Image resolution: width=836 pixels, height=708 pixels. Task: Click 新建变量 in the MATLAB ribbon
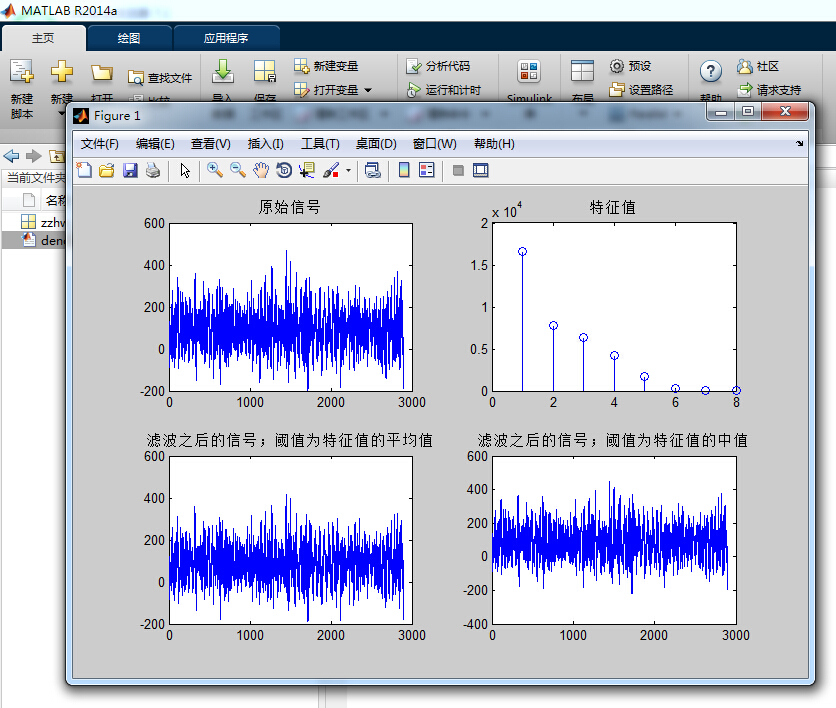(326, 66)
